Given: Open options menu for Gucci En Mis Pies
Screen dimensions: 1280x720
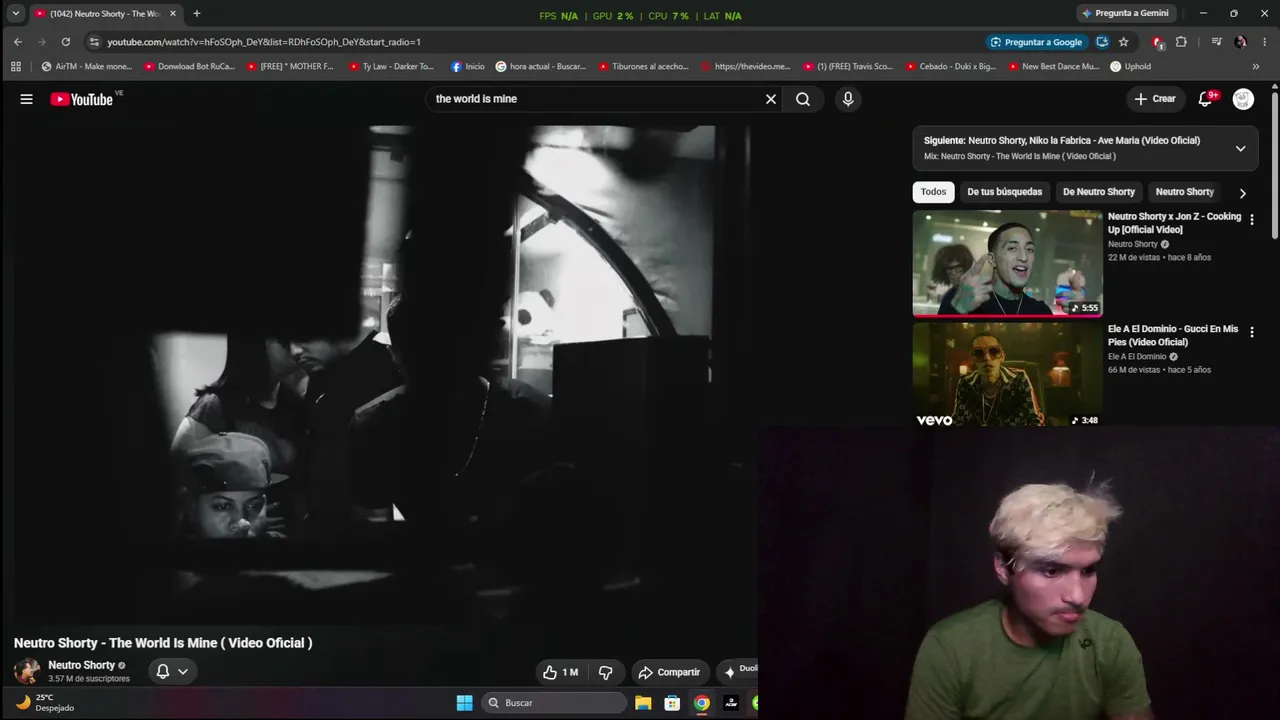Looking at the screenshot, I should (x=1251, y=332).
